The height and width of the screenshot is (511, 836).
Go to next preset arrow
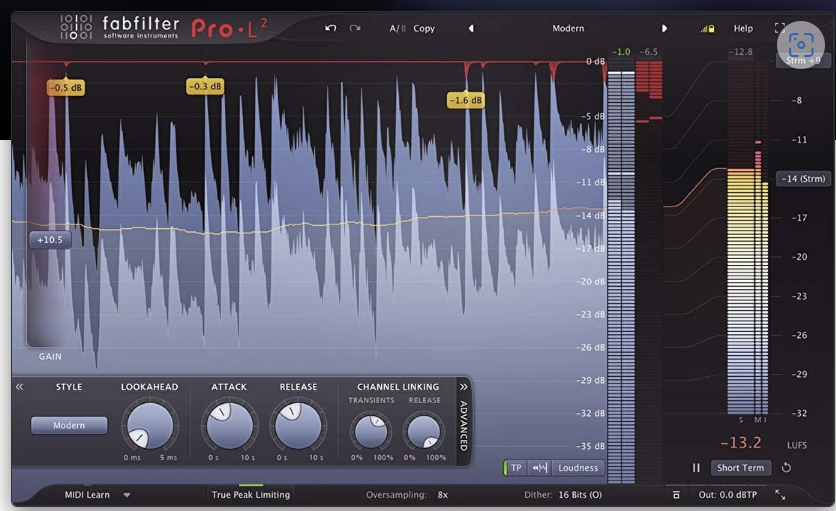[x=664, y=28]
